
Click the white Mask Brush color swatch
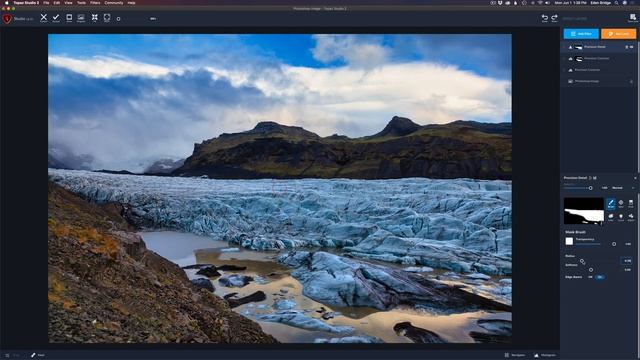(x=569, y=241)
